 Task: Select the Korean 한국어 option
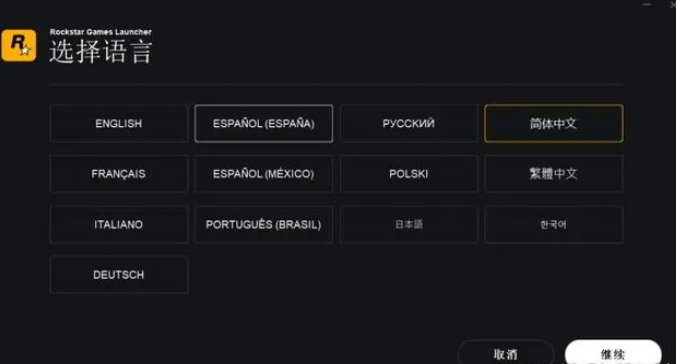554,224
